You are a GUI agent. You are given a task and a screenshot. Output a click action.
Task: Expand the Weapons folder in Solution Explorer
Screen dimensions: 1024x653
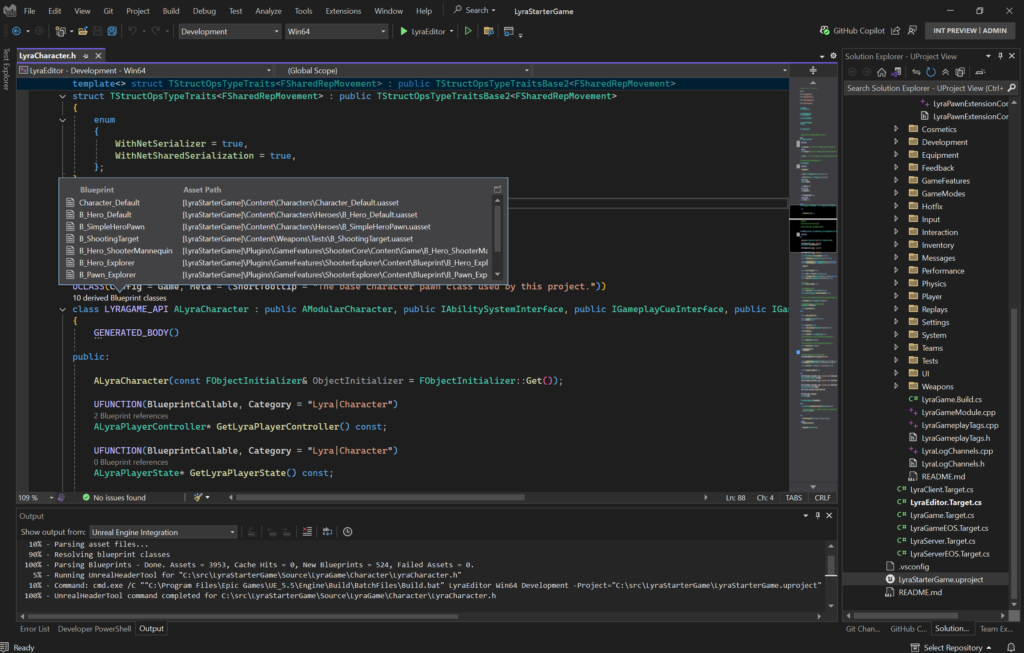tap(897, 385)
